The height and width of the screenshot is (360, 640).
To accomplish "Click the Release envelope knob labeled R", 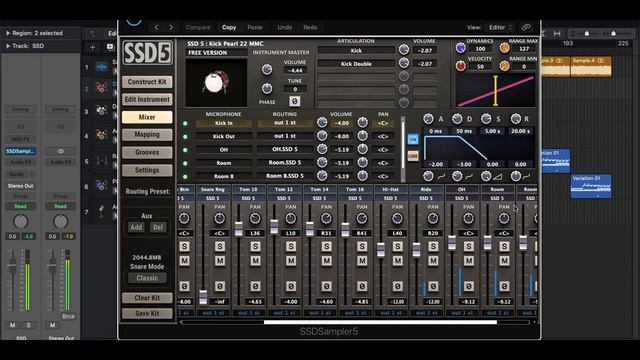I will (x=516, y=119).
